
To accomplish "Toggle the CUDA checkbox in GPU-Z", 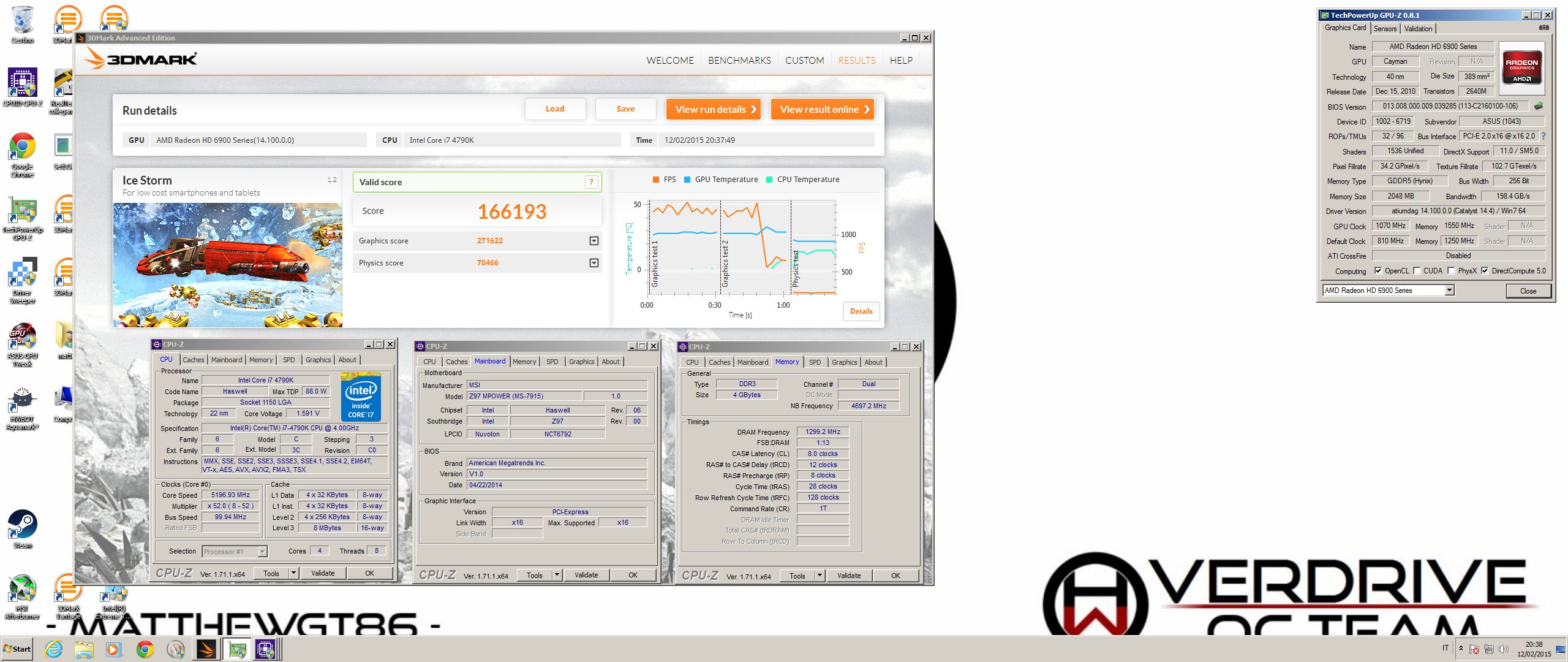I will (x=1417, y=270).
